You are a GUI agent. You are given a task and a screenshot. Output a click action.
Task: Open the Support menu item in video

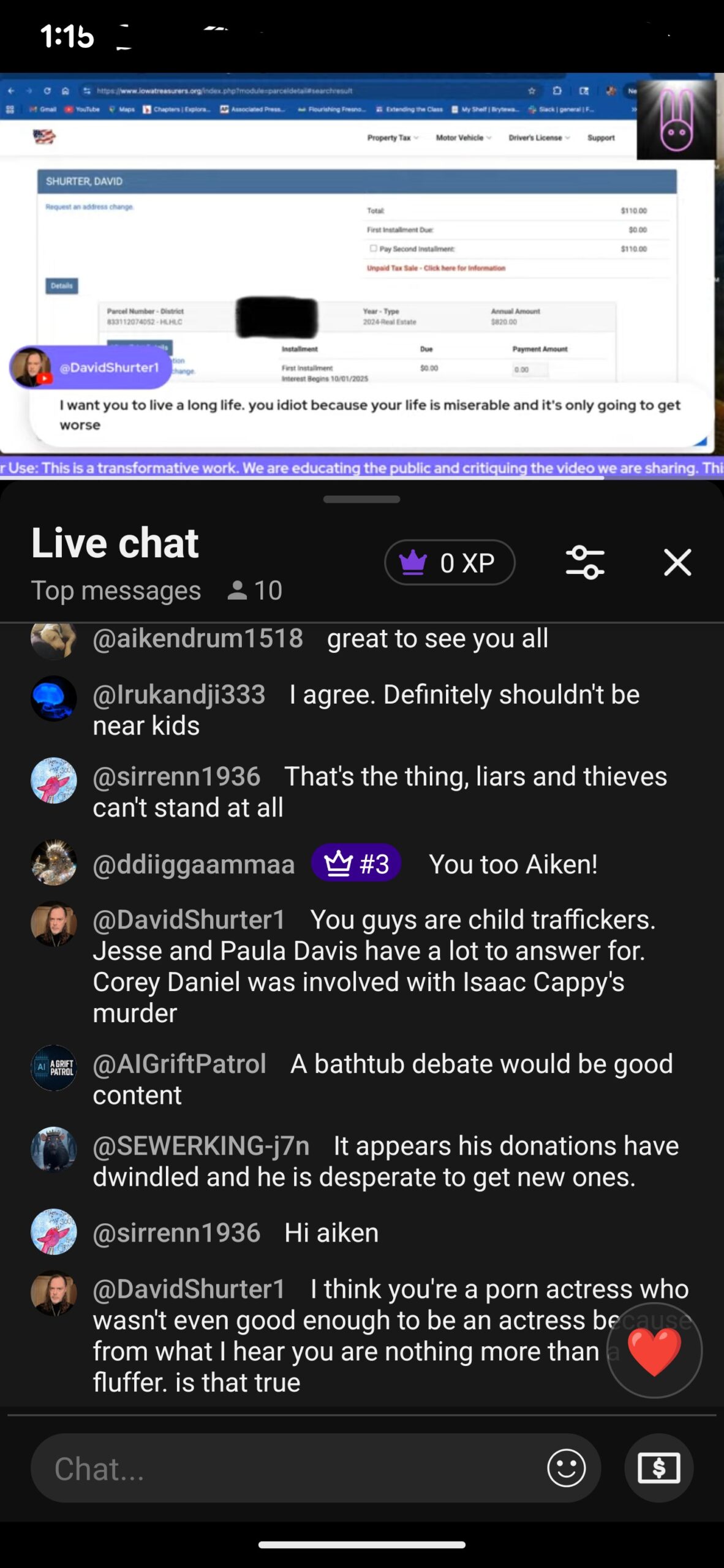click(x=601, y=138)
